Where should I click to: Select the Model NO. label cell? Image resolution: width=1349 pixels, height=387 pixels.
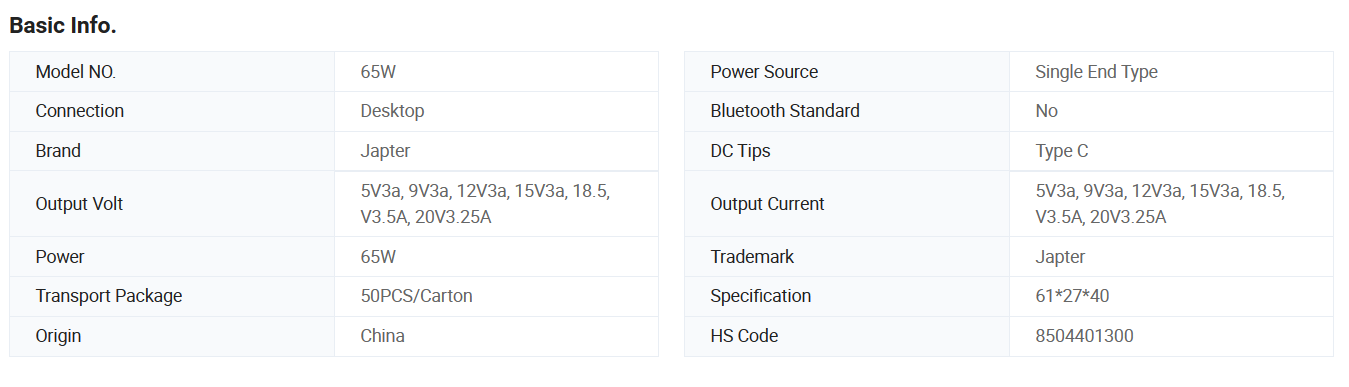pos(172,72)
